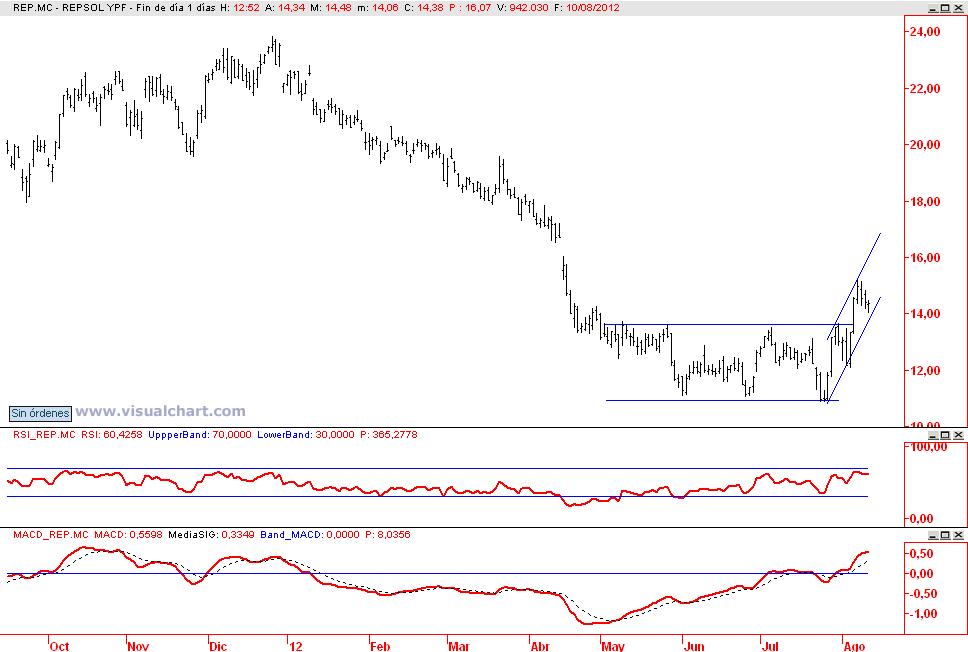Click the 'MACD: 0,5598' value
Screen dimensions: 968x652
[128, 535]
